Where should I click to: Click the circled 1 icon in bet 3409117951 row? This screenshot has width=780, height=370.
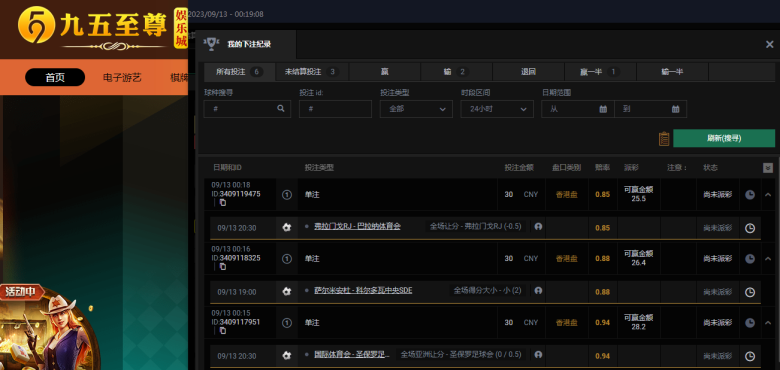287,323
